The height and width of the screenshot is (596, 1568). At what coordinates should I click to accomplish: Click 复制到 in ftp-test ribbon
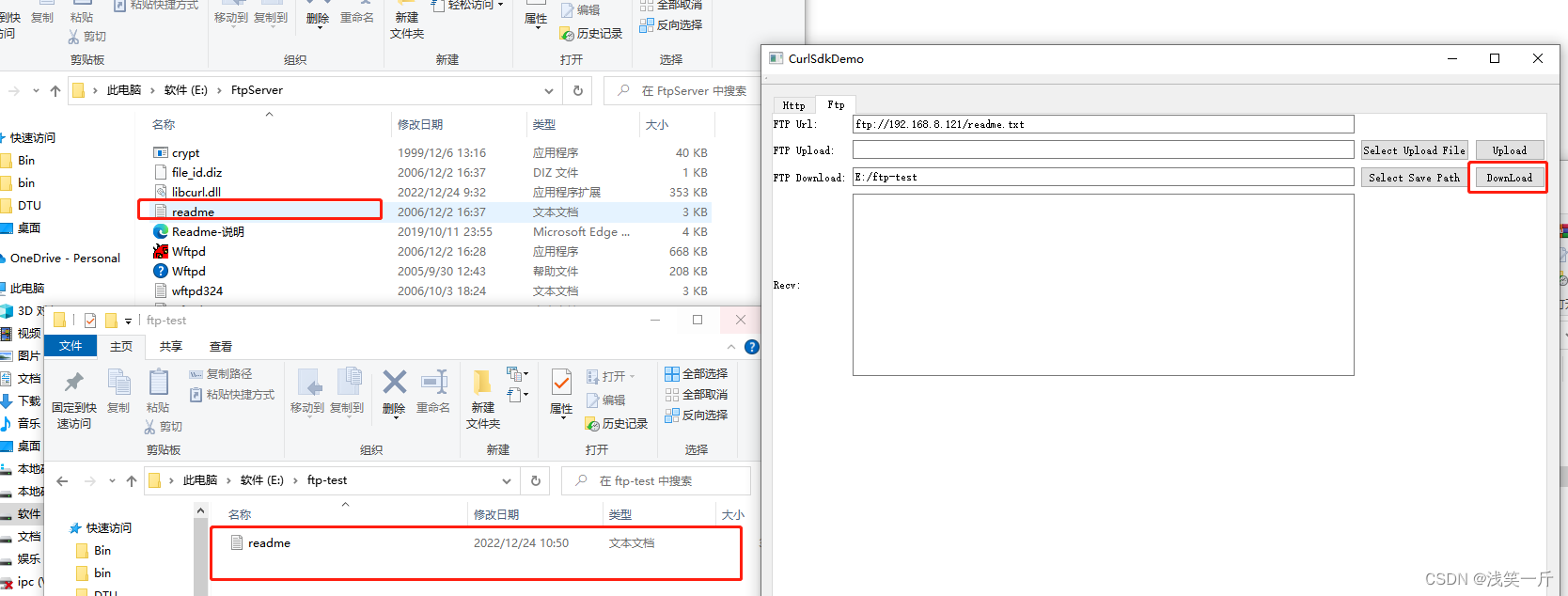click(347, 390)
